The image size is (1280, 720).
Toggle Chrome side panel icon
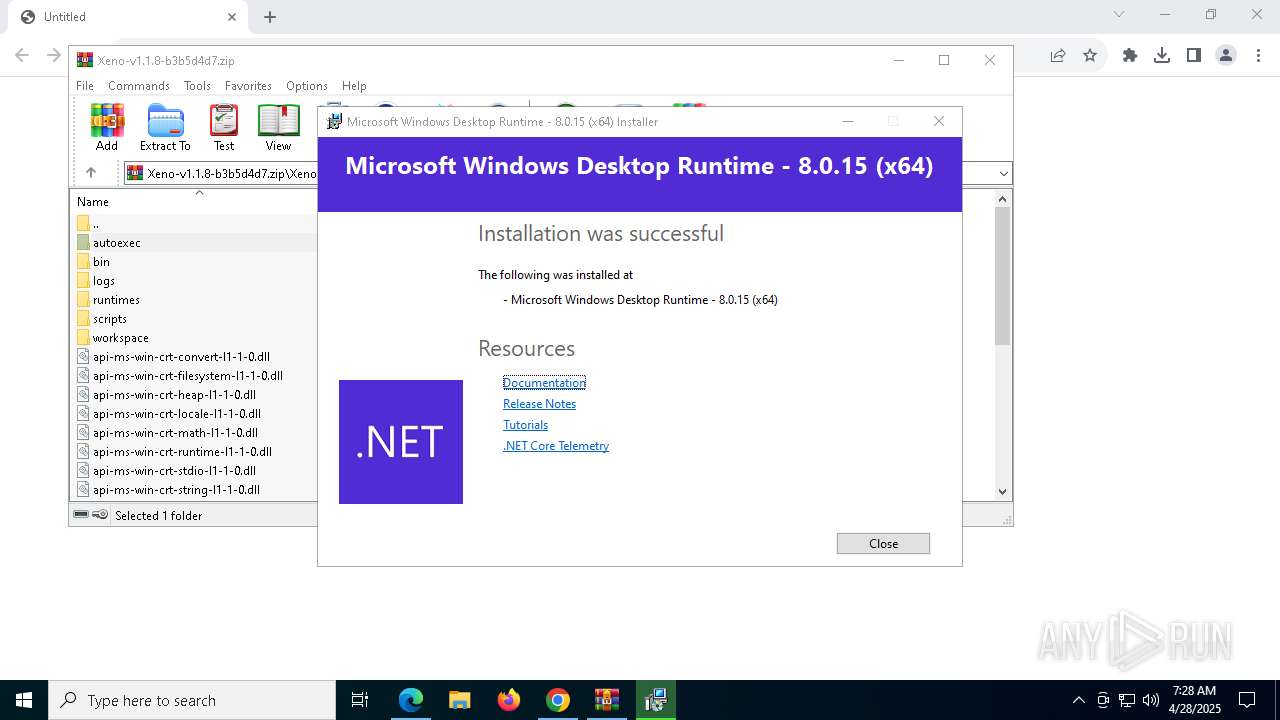[x=1194, y=56]
